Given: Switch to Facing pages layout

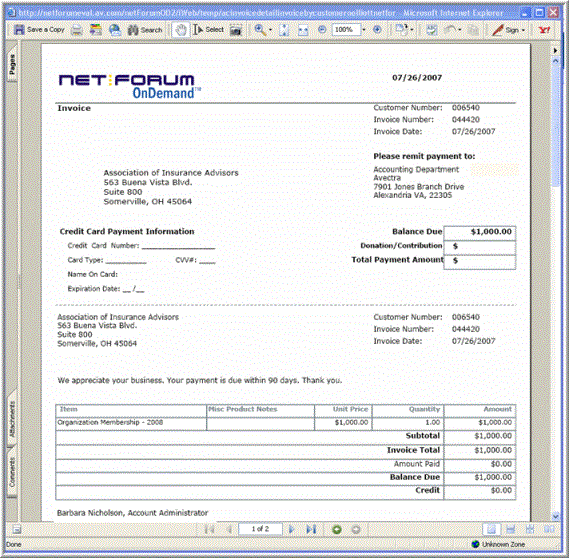Looking at the screenshot, I should click(549, 530).
